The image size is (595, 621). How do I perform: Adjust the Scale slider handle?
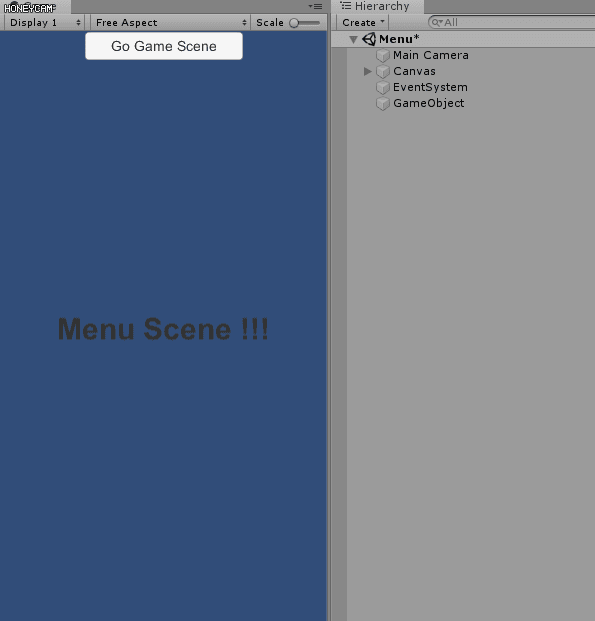pyautogui.click(x=294, y=23)
